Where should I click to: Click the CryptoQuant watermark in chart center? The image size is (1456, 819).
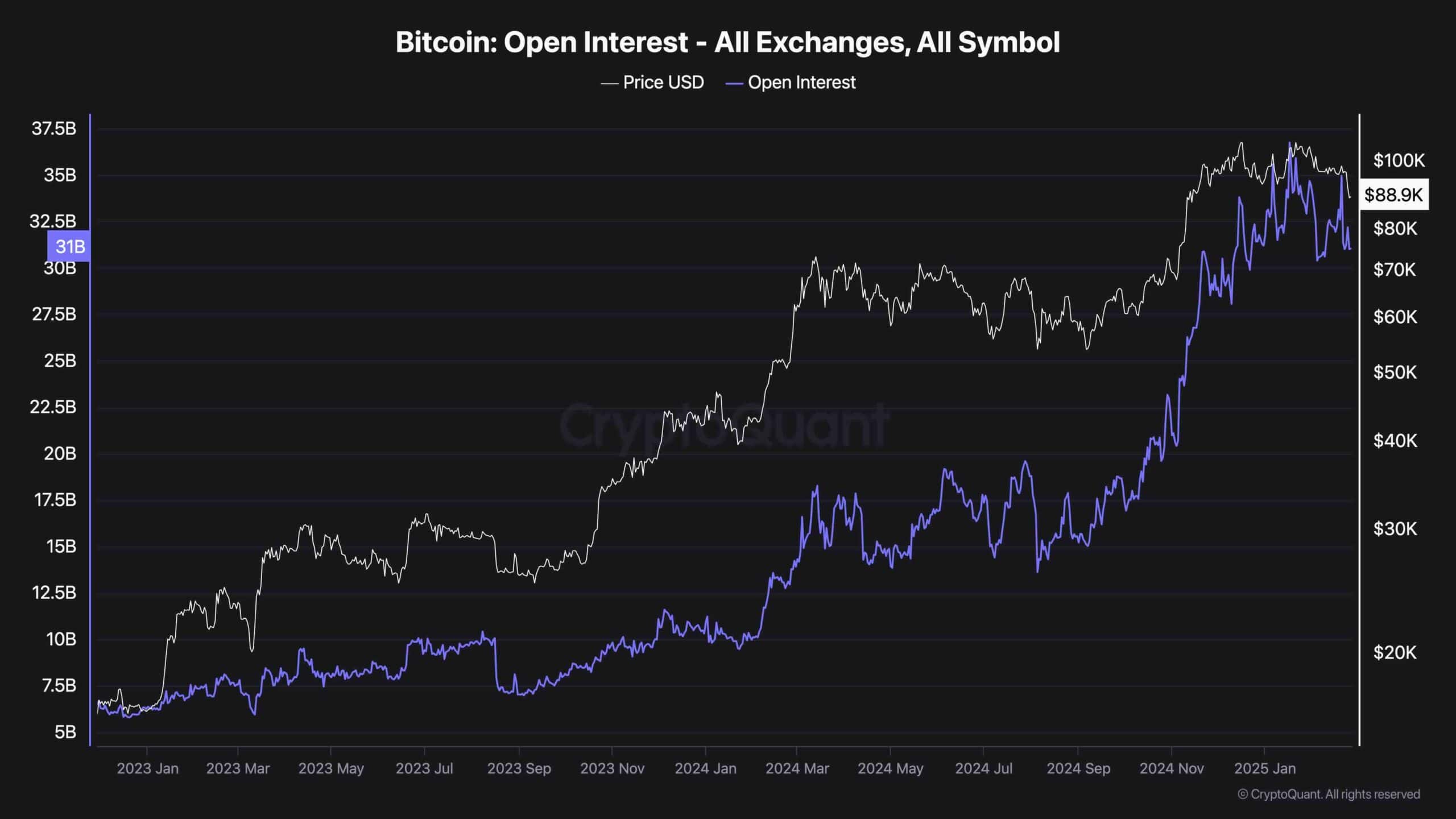coord(723,424)
